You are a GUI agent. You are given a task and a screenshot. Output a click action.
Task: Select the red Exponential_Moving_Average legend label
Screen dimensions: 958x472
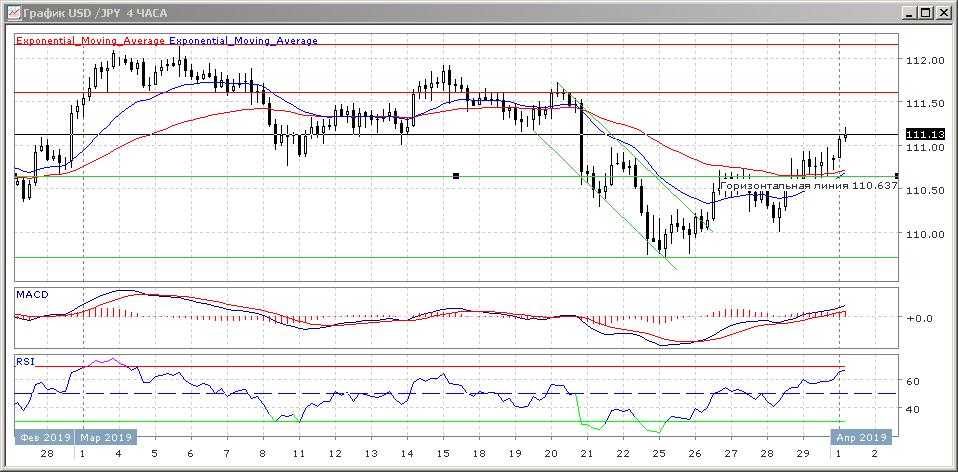pos(91,41)
